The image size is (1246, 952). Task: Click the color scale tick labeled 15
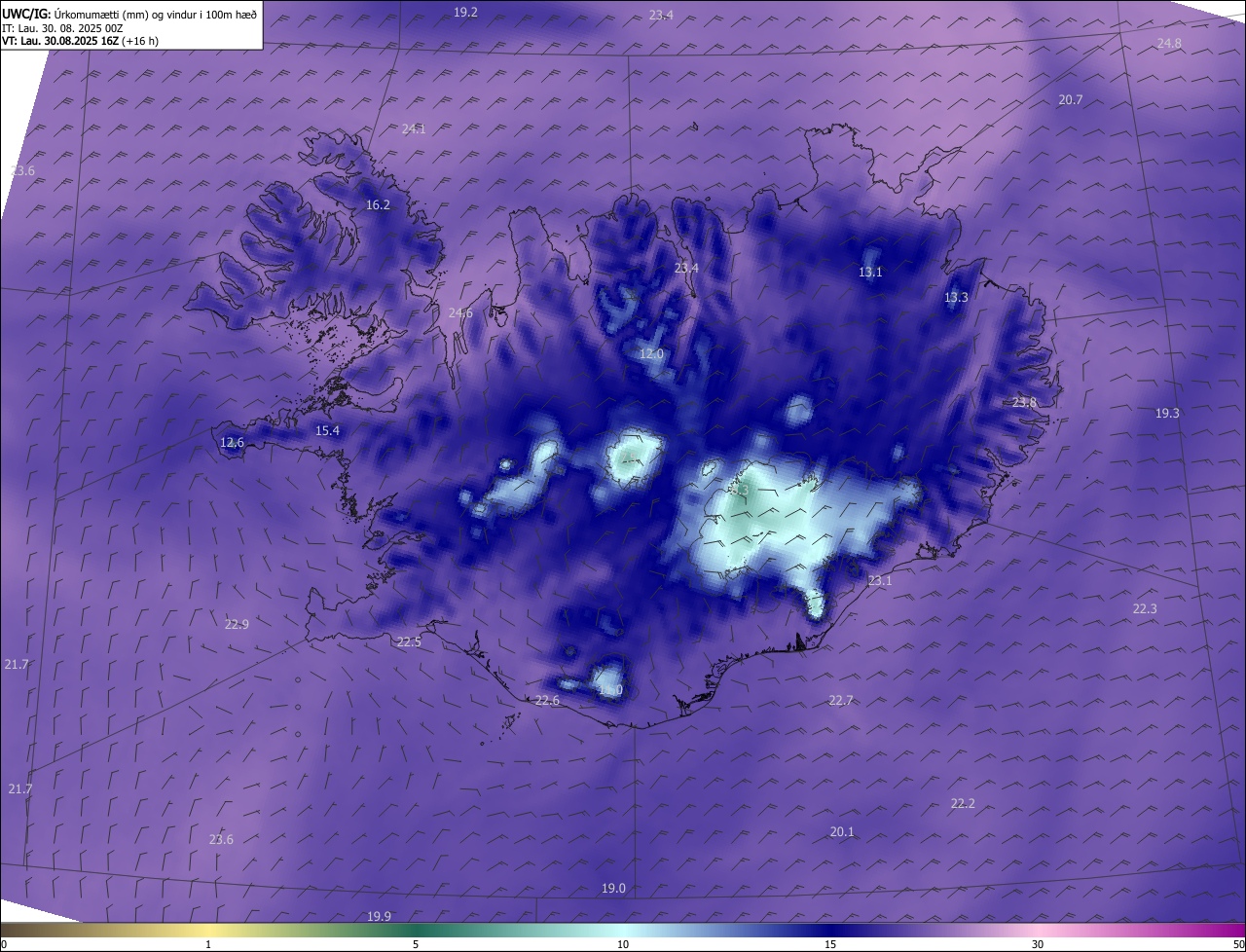[830, 944]
